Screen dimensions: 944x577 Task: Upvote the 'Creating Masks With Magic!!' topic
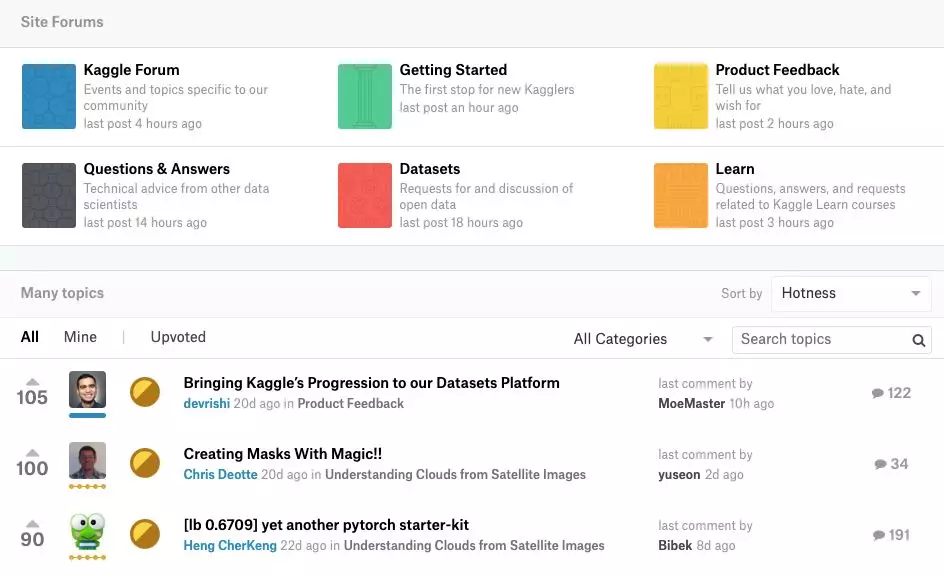coord(33,453)
